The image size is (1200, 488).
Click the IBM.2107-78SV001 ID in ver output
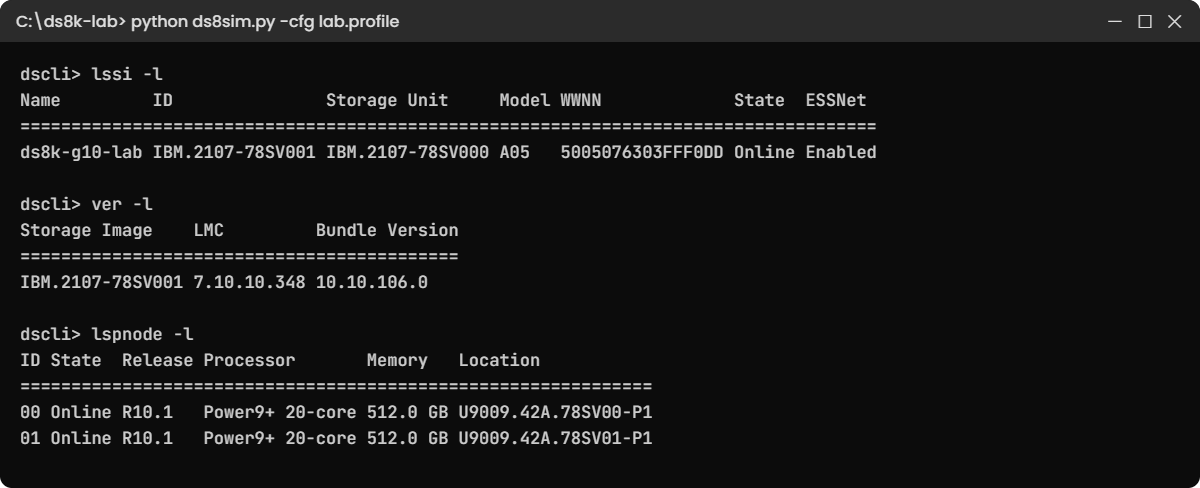[x=101, y=282]
